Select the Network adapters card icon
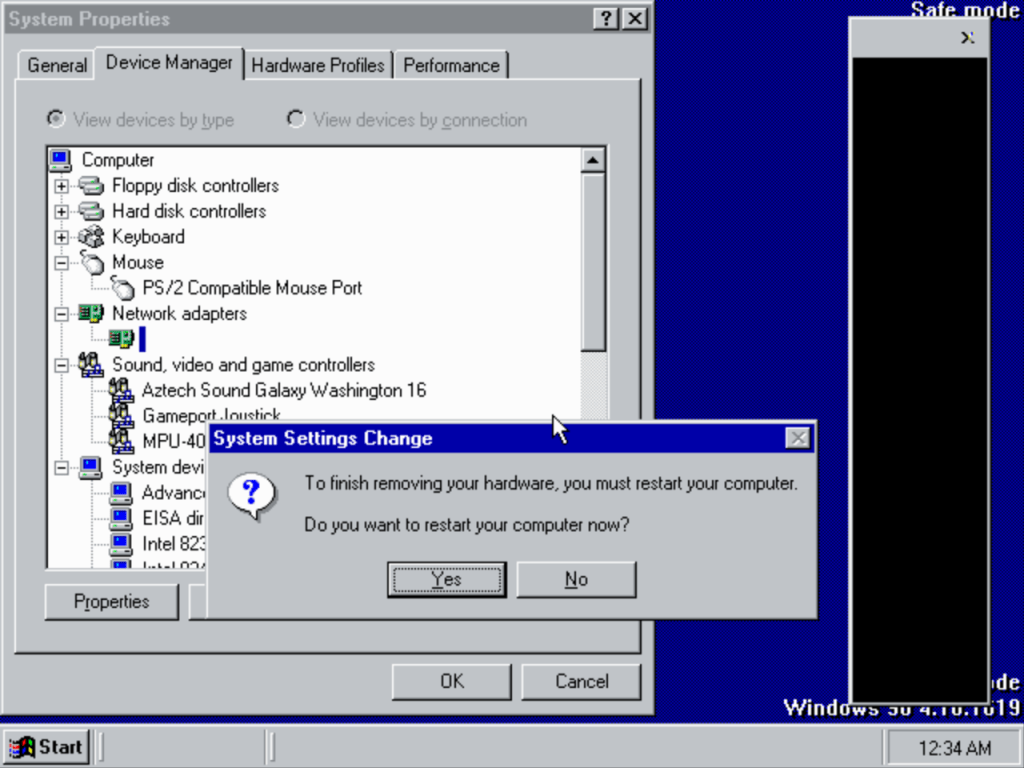The height and width of the screenshot is (768, 1024). (91, 314)
